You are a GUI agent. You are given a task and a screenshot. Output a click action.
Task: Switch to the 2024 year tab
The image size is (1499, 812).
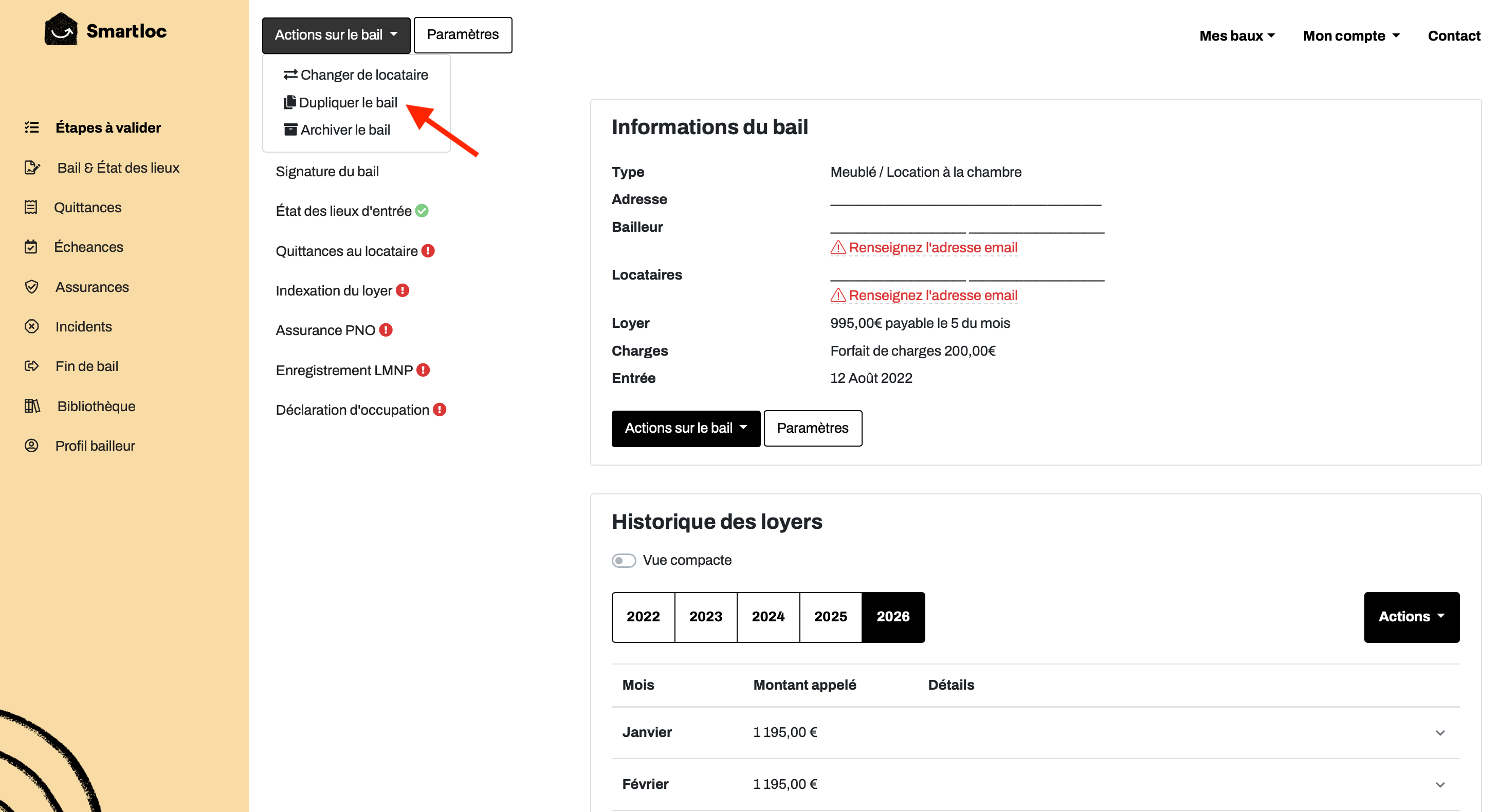(x=768, y=617)
